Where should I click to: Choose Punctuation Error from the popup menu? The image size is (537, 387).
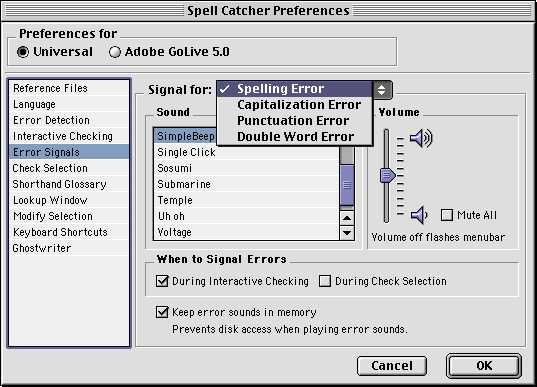point(295,121)
